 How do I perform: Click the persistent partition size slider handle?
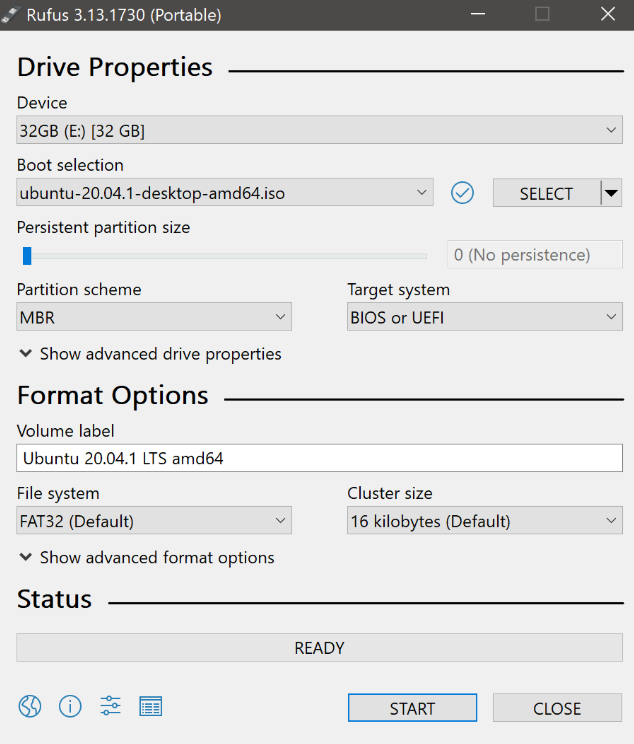[x=27, y=256]
